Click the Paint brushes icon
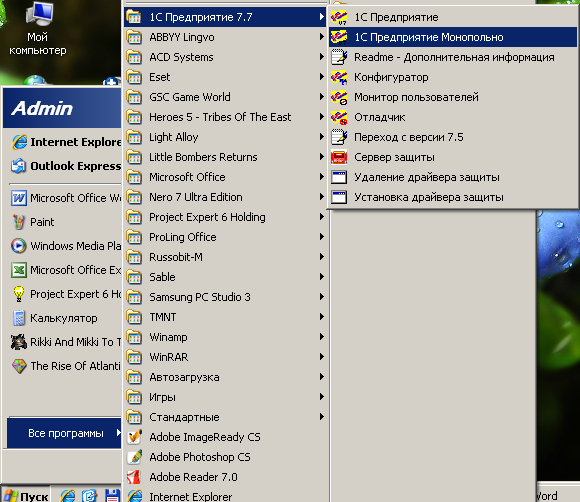Viewport: 580px width, 502px height. pos(18,222)
